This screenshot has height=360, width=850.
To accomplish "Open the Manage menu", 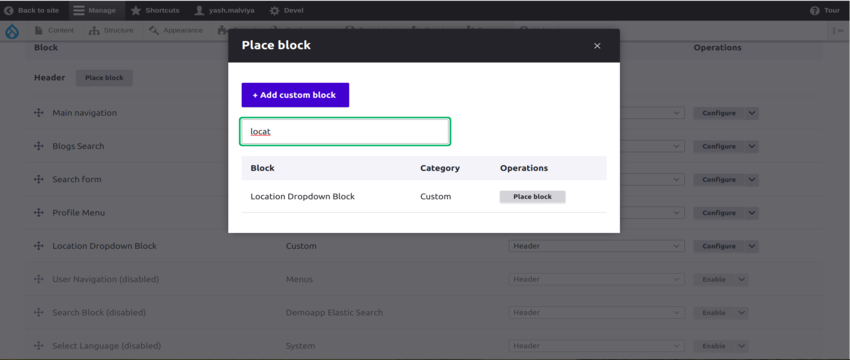I will click(95, 10).
